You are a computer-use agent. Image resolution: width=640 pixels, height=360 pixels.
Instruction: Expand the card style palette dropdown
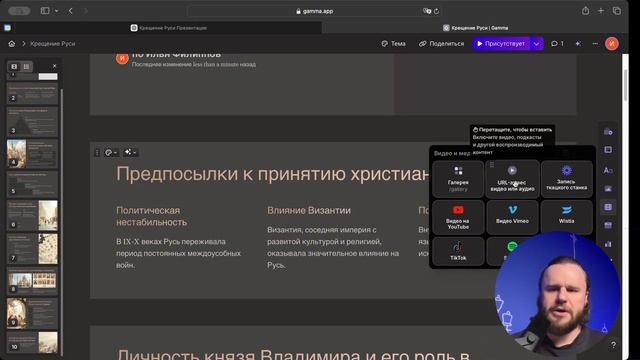pyautogui.click(x=111, y=153)
